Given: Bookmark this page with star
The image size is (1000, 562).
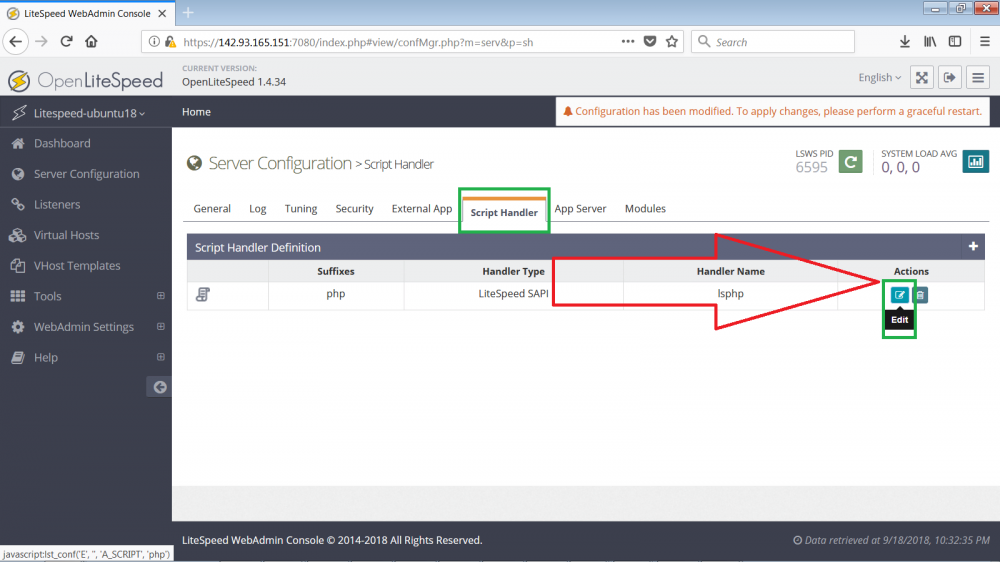Looking at the screenshot, I should 672,42.
